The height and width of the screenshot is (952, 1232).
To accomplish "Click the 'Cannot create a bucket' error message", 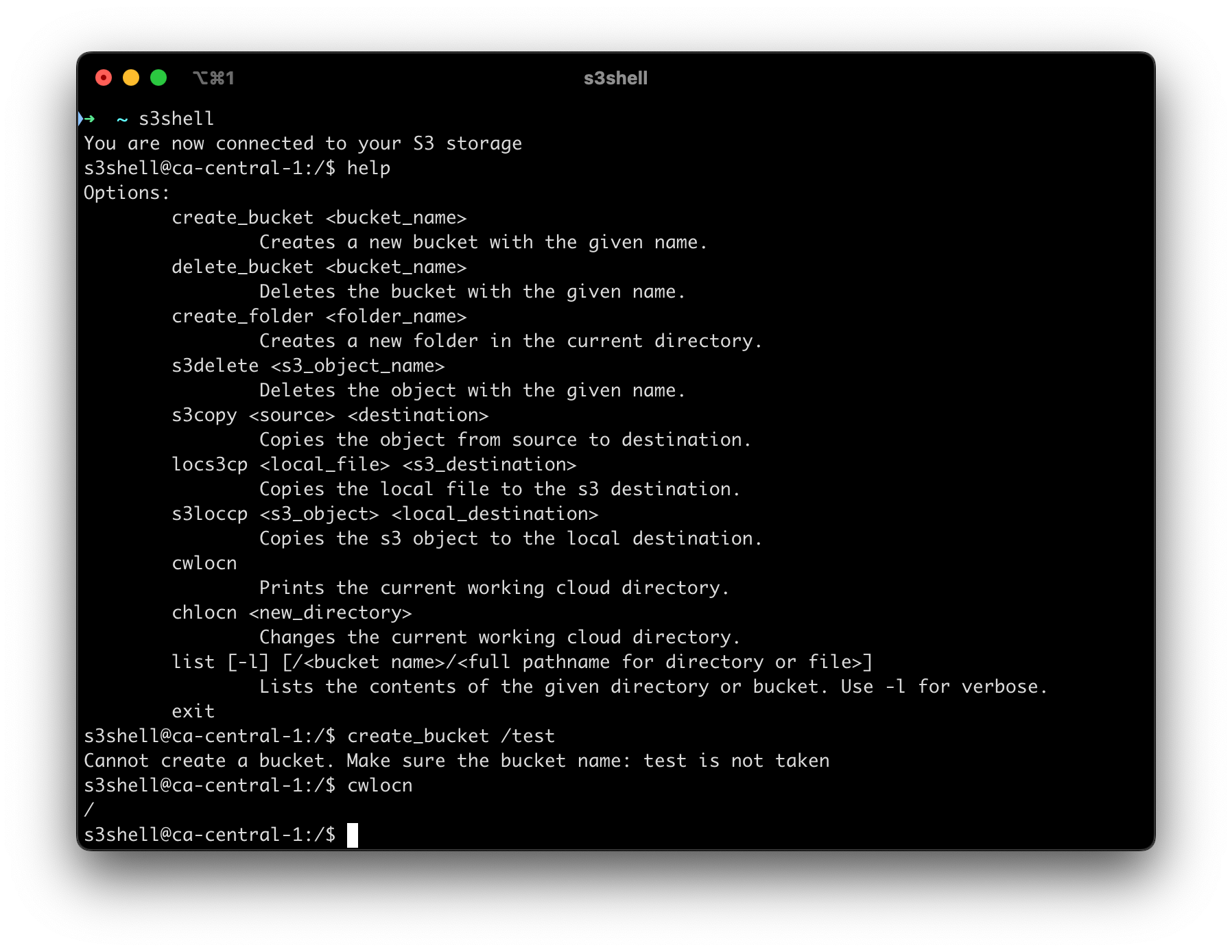I will coord(456,761).
